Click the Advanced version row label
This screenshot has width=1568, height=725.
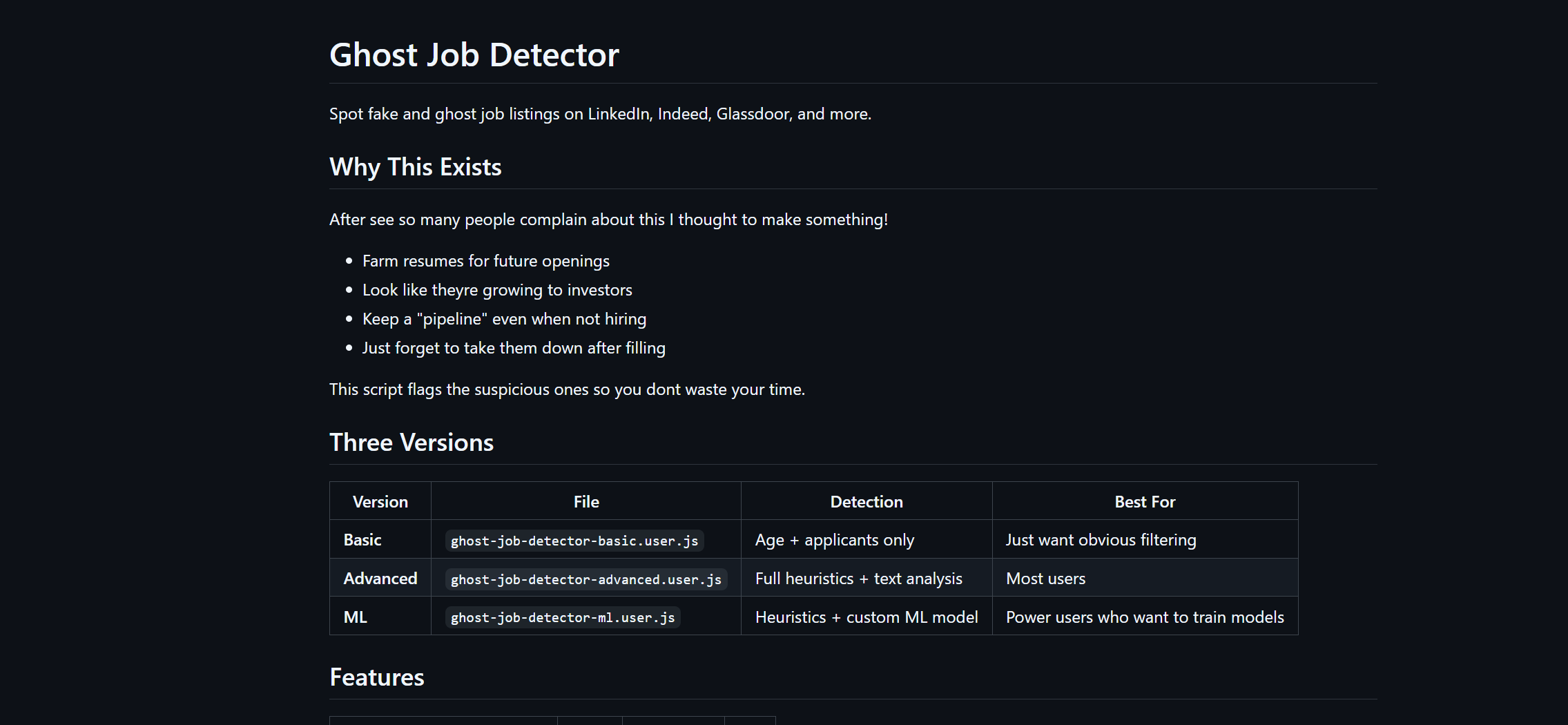click(380, 579)
